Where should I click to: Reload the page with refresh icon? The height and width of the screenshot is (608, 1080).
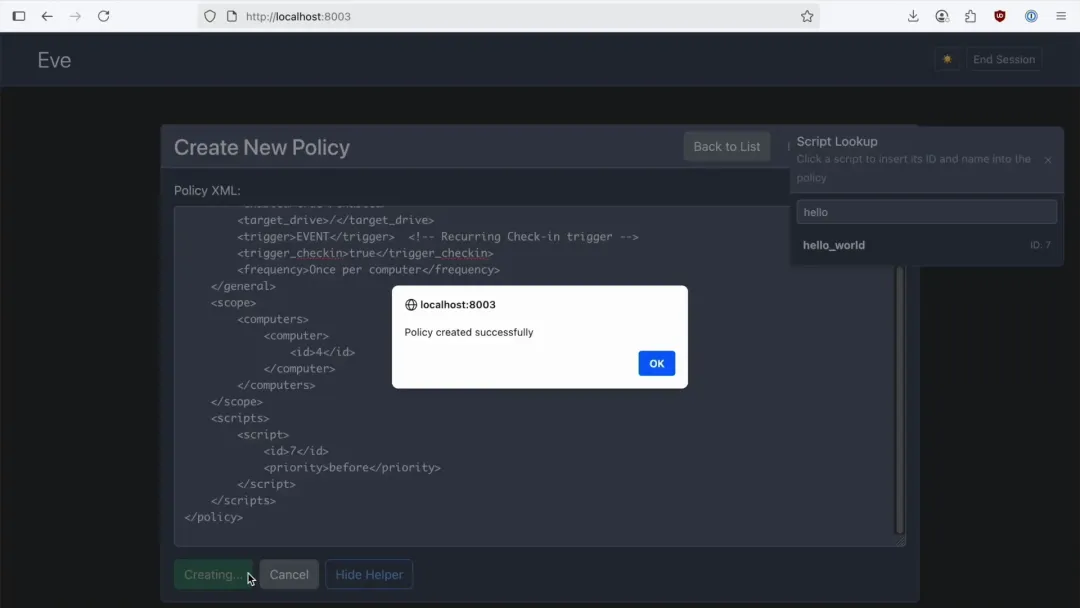tap(103, 16)
